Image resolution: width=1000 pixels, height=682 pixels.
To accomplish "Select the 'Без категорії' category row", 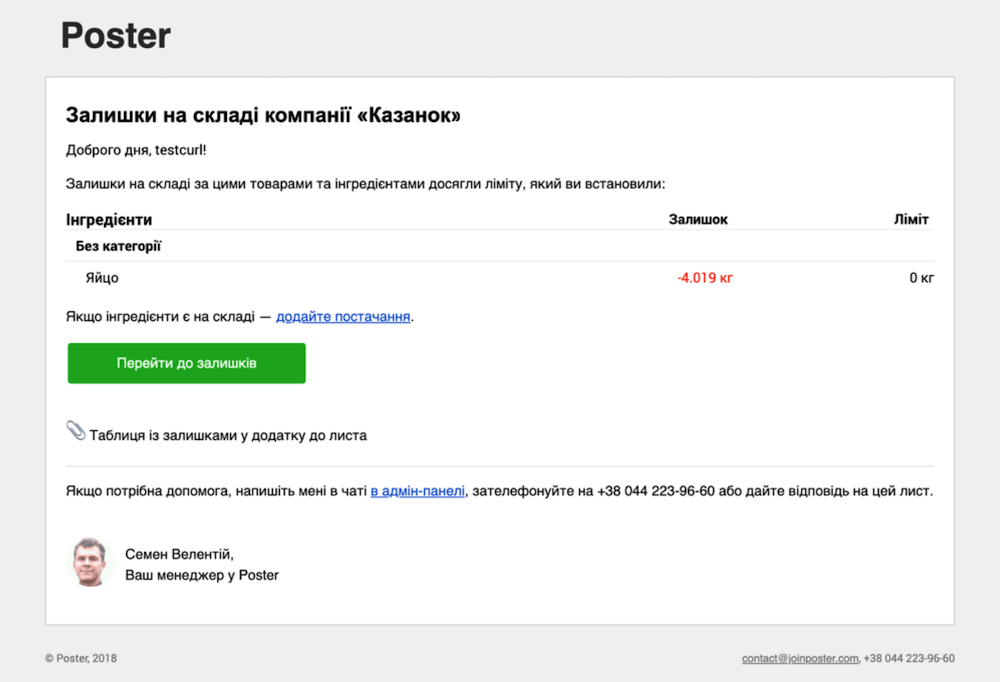I will [x=500, y=246].
